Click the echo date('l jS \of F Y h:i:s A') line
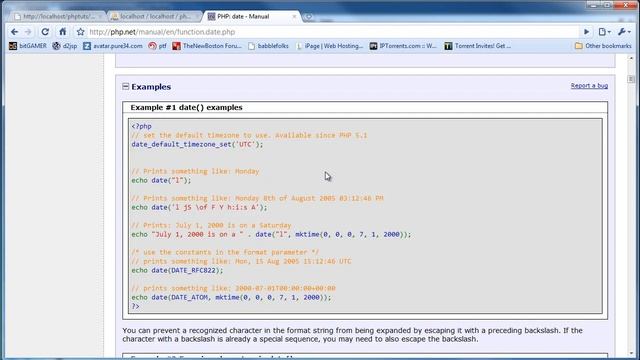 [x=199, y=207]
